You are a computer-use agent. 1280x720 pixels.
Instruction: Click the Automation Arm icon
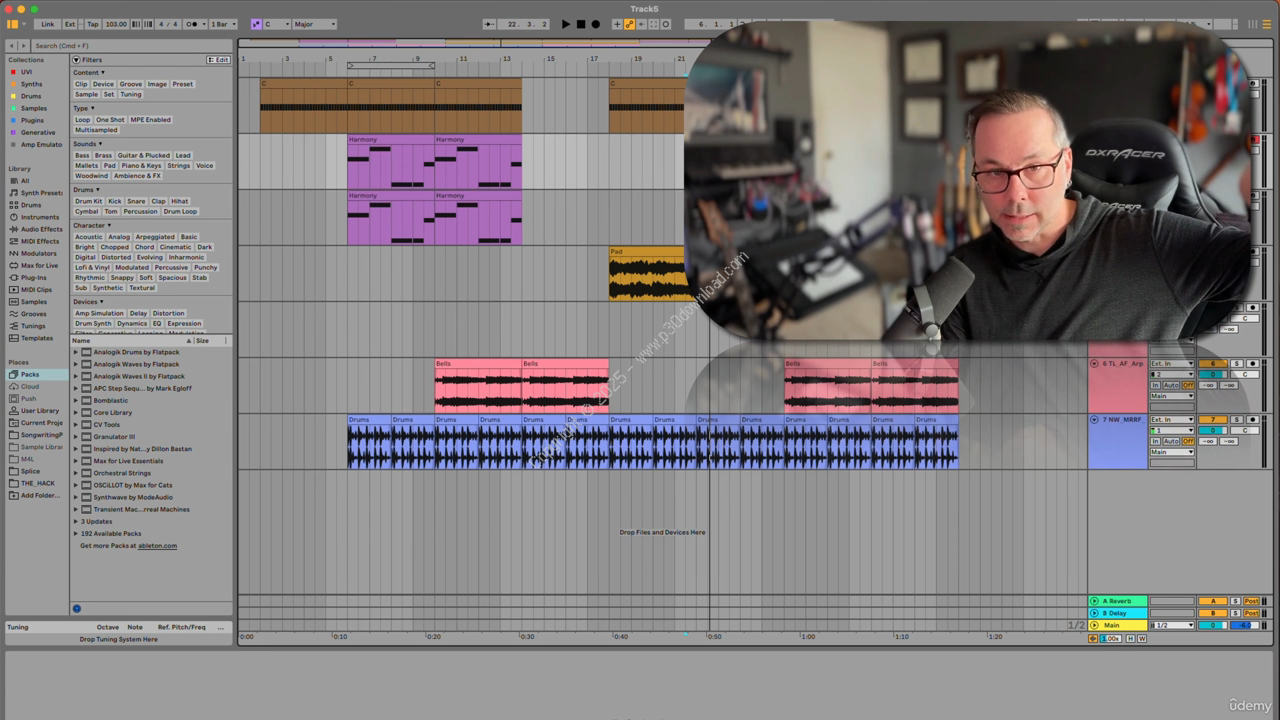[629, 24]
